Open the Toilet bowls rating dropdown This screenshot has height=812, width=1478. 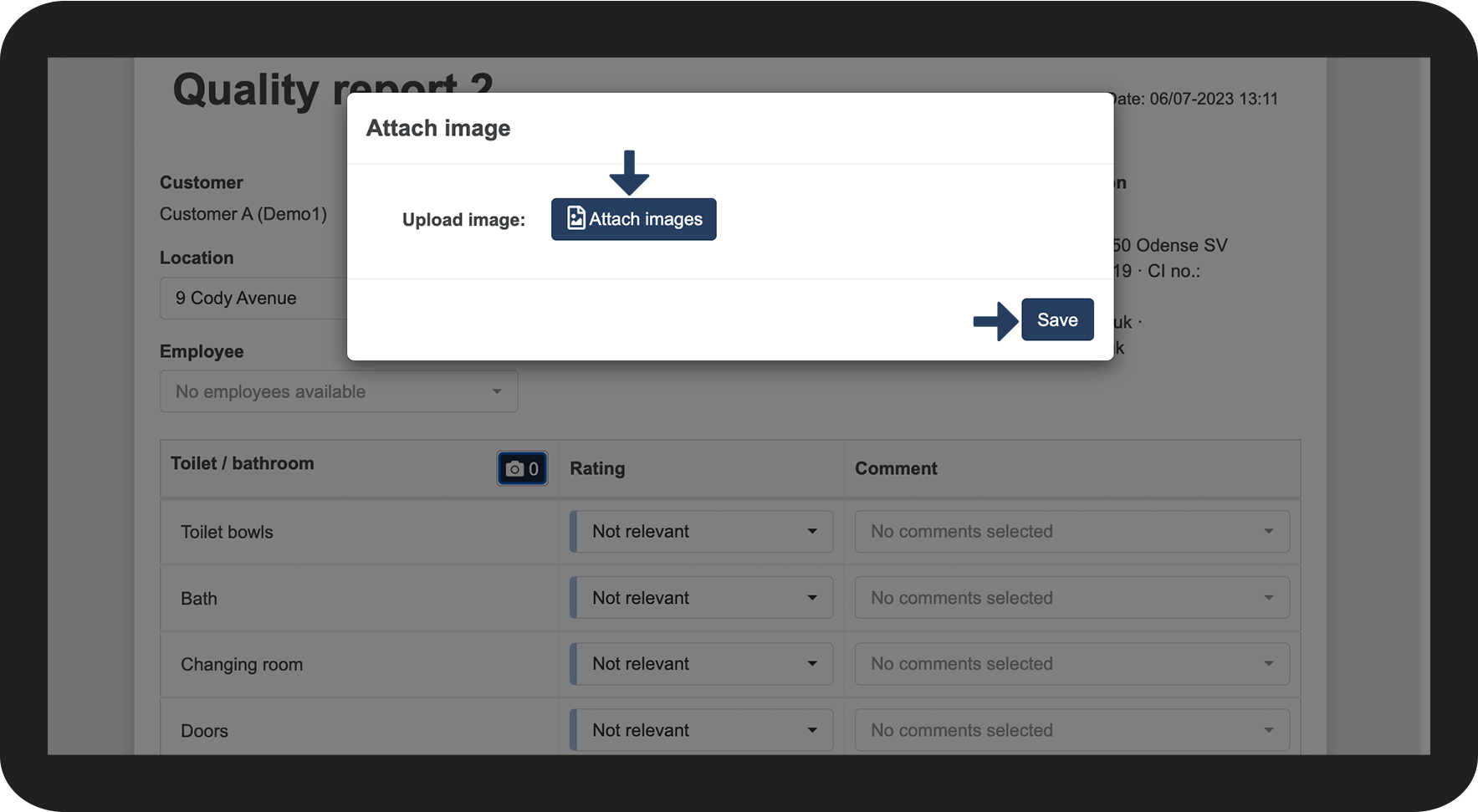(702, 532)
